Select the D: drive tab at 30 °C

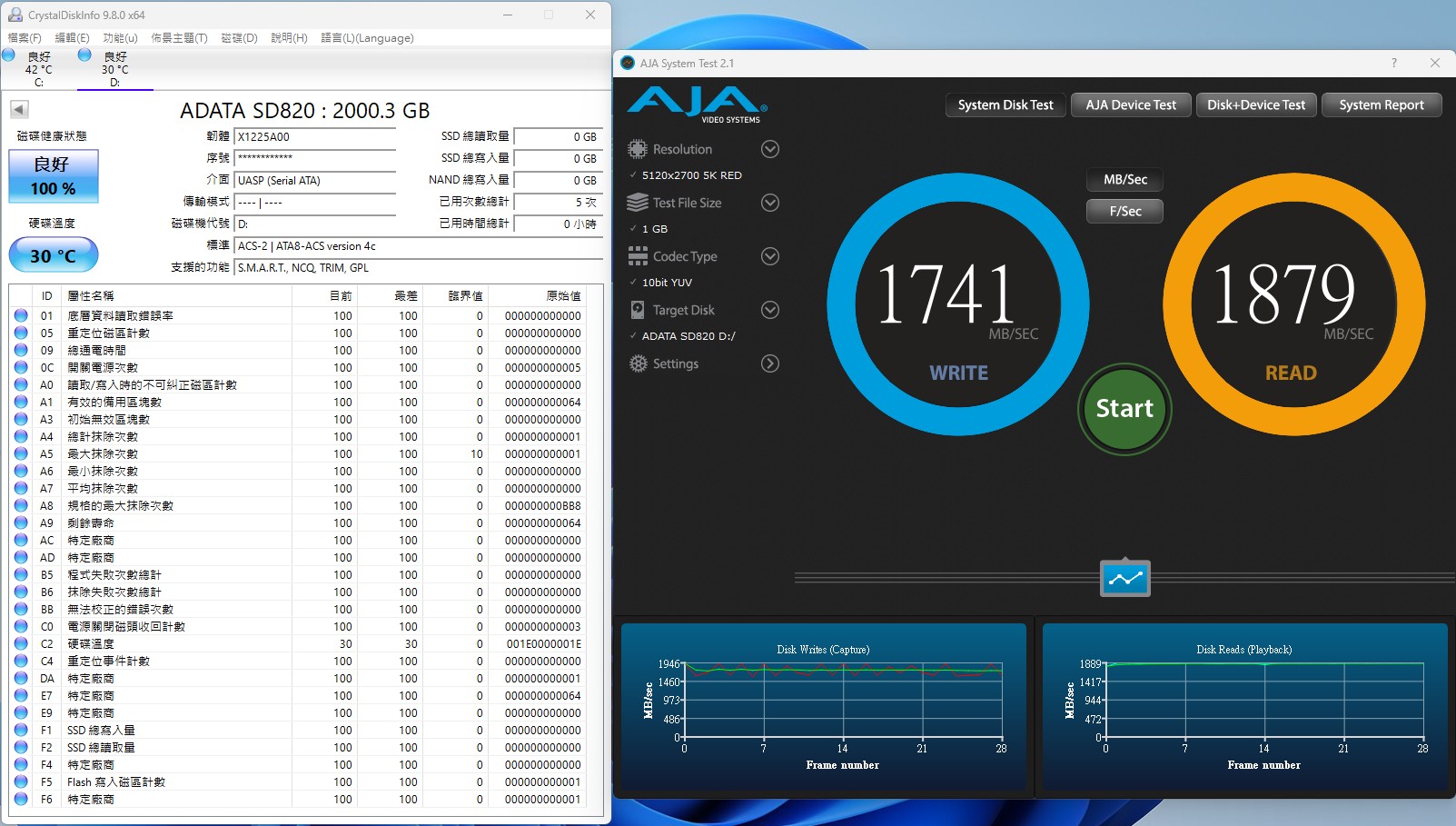[x=115, y=69]
